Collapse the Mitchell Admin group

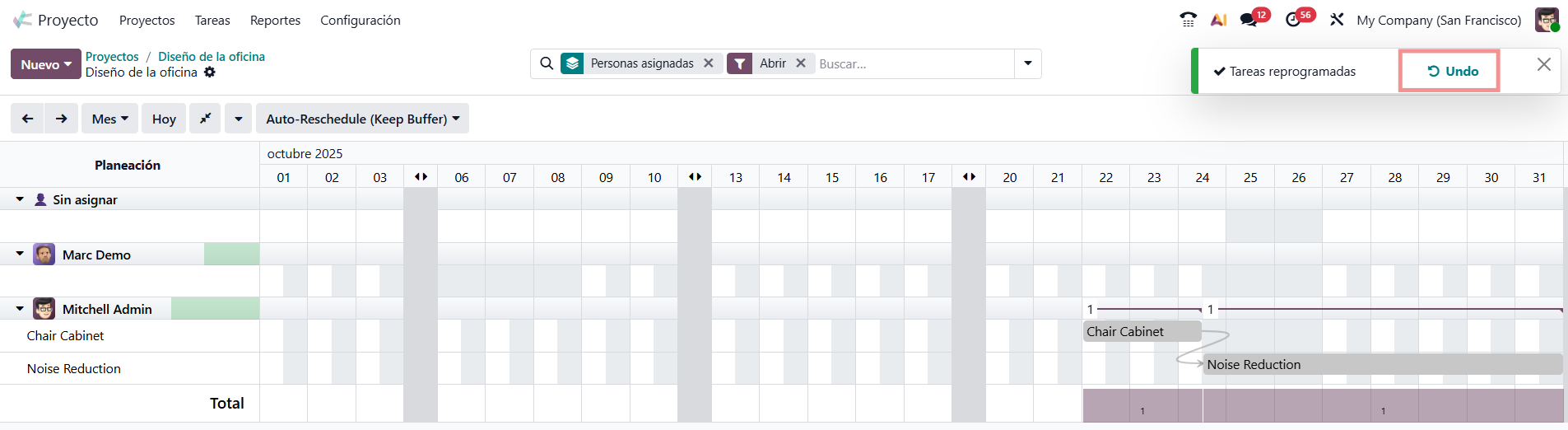[20, 309]
